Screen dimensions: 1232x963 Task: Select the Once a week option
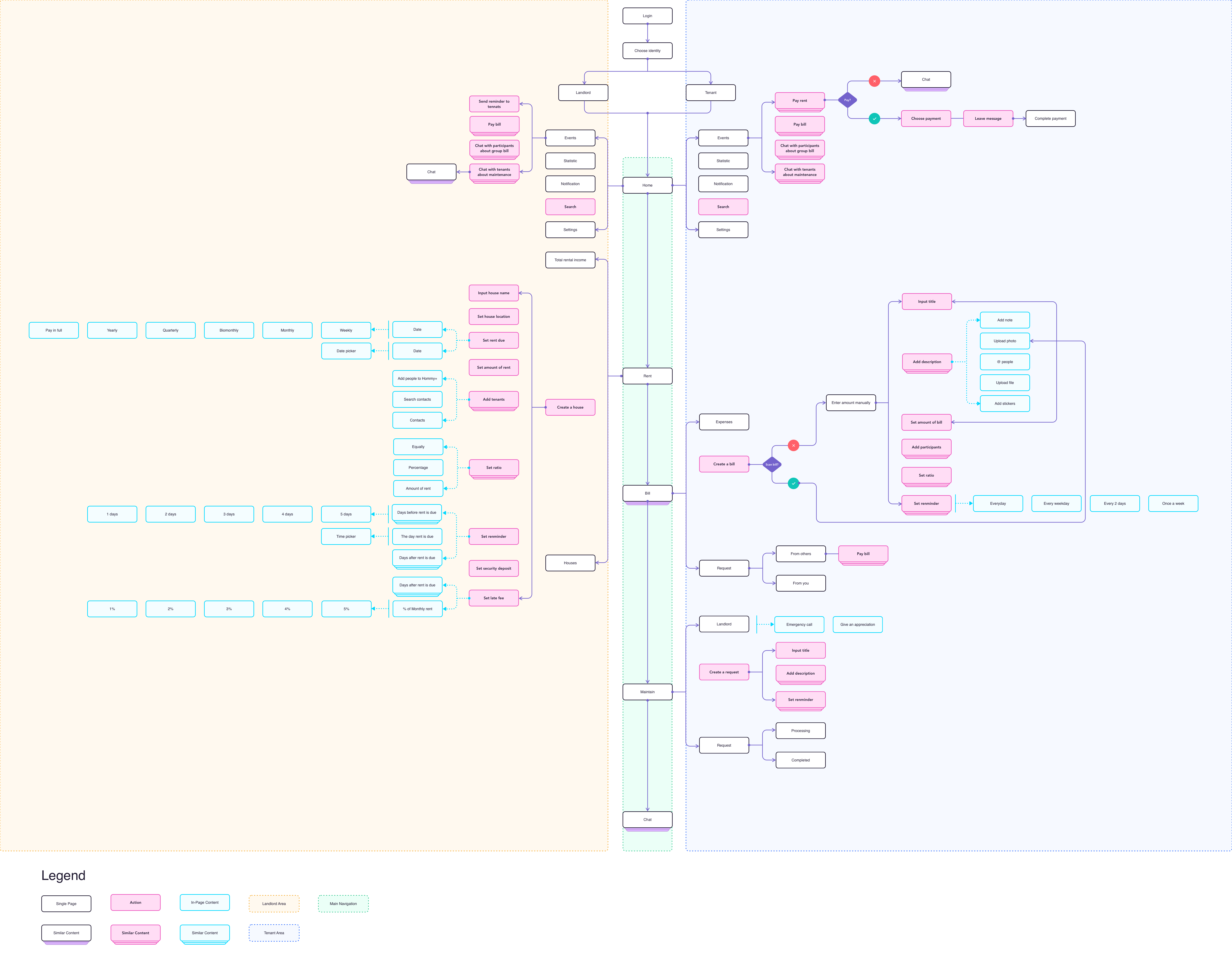[x=1173, y=503]
